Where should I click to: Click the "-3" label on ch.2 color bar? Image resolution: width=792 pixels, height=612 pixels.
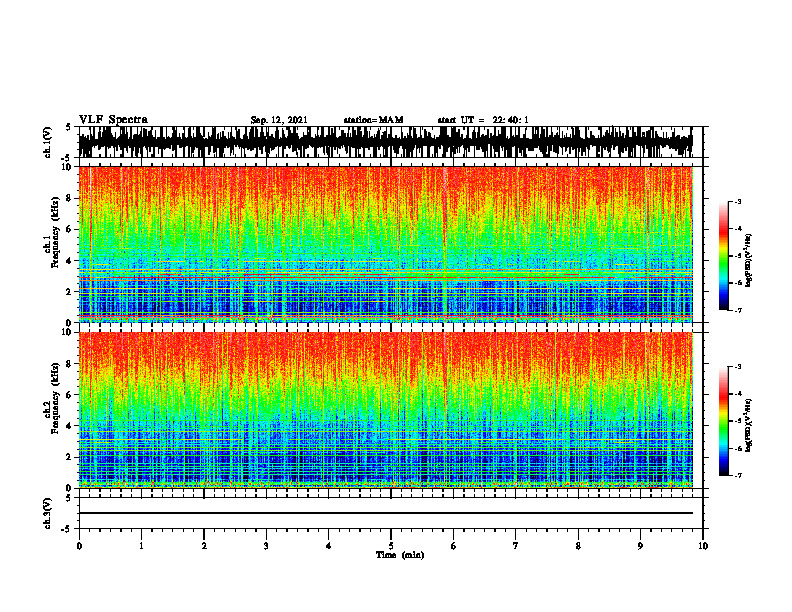pyautogui.click(x=738, y=367)
